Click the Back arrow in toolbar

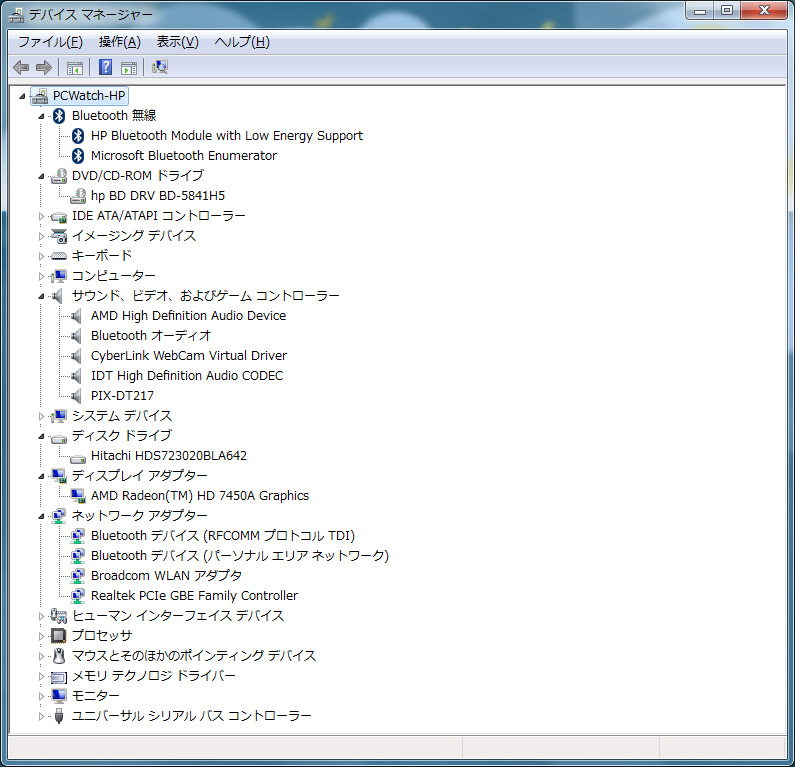click(x=21, y=68)
